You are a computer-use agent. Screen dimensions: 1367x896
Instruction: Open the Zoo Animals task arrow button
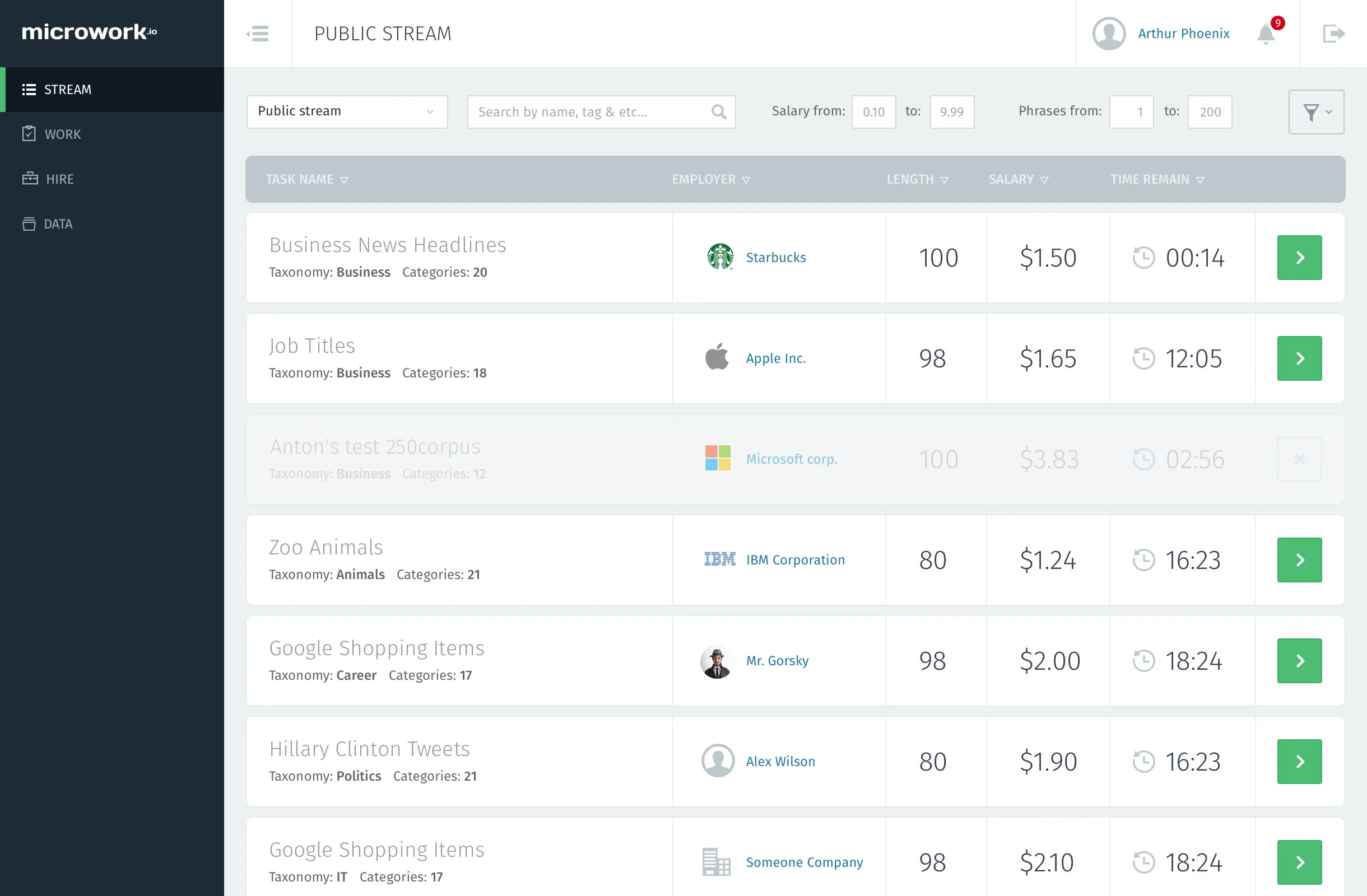[1299, 560]
